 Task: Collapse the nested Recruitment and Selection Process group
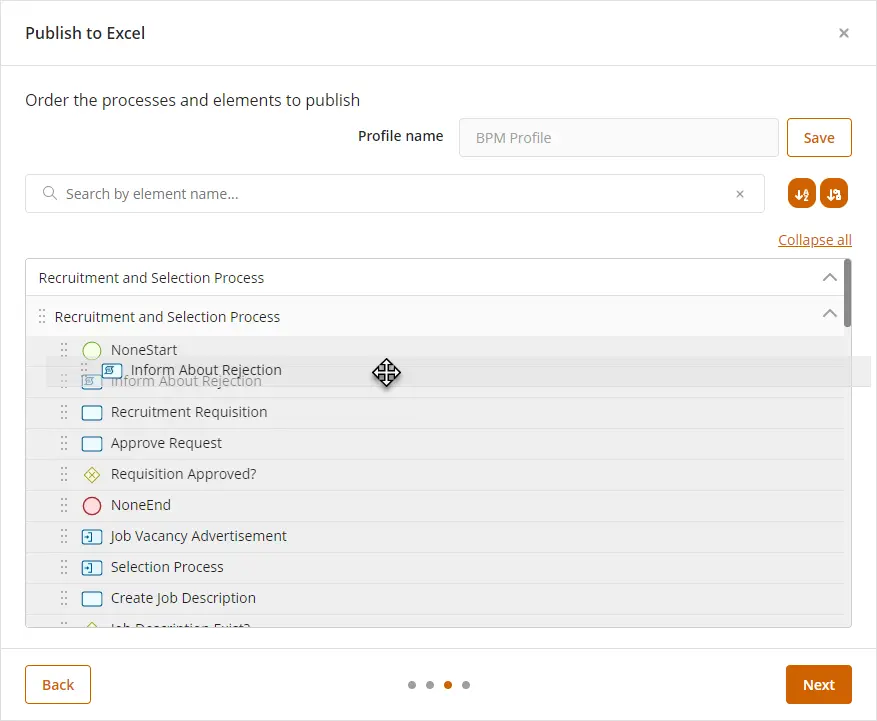(829, 313)
